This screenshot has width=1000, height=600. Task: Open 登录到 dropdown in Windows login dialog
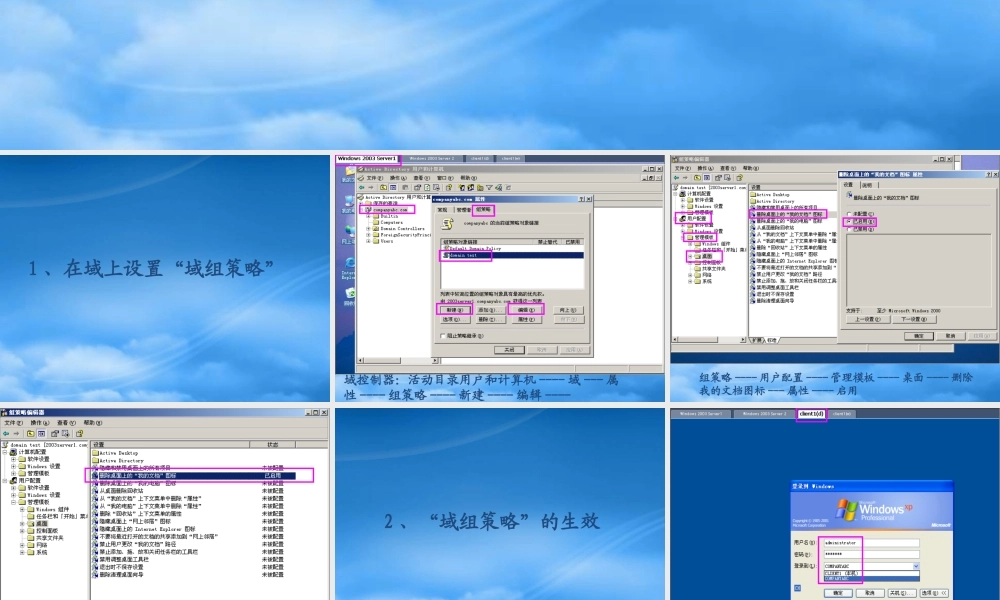(916, 566)
